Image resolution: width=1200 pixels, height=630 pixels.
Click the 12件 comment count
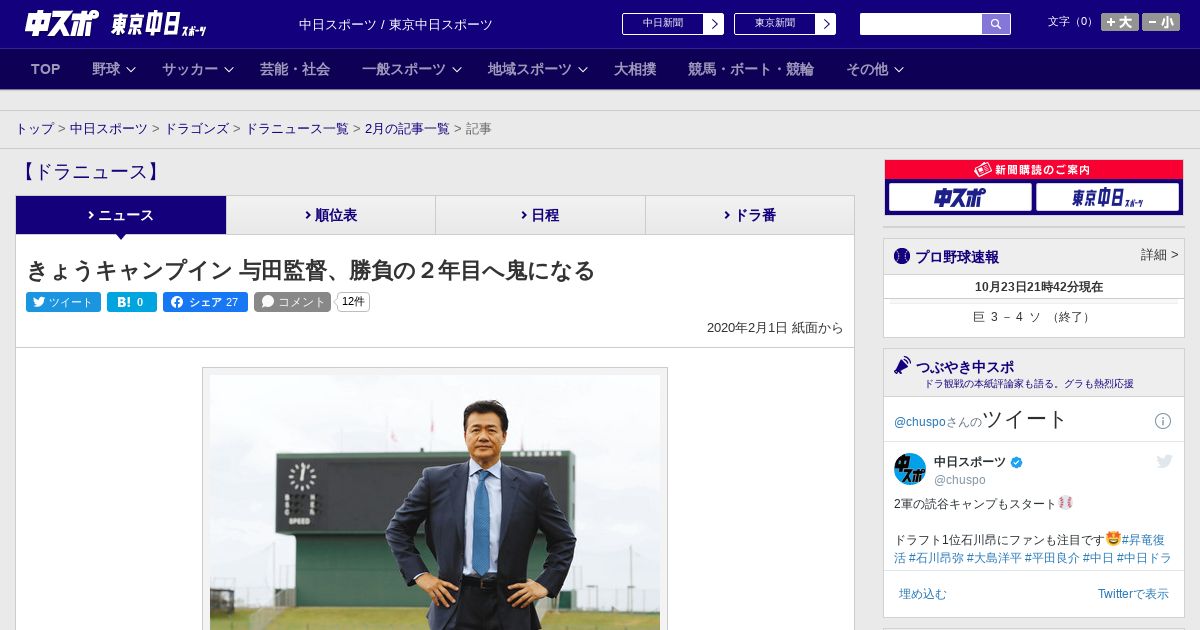[353, 301]
